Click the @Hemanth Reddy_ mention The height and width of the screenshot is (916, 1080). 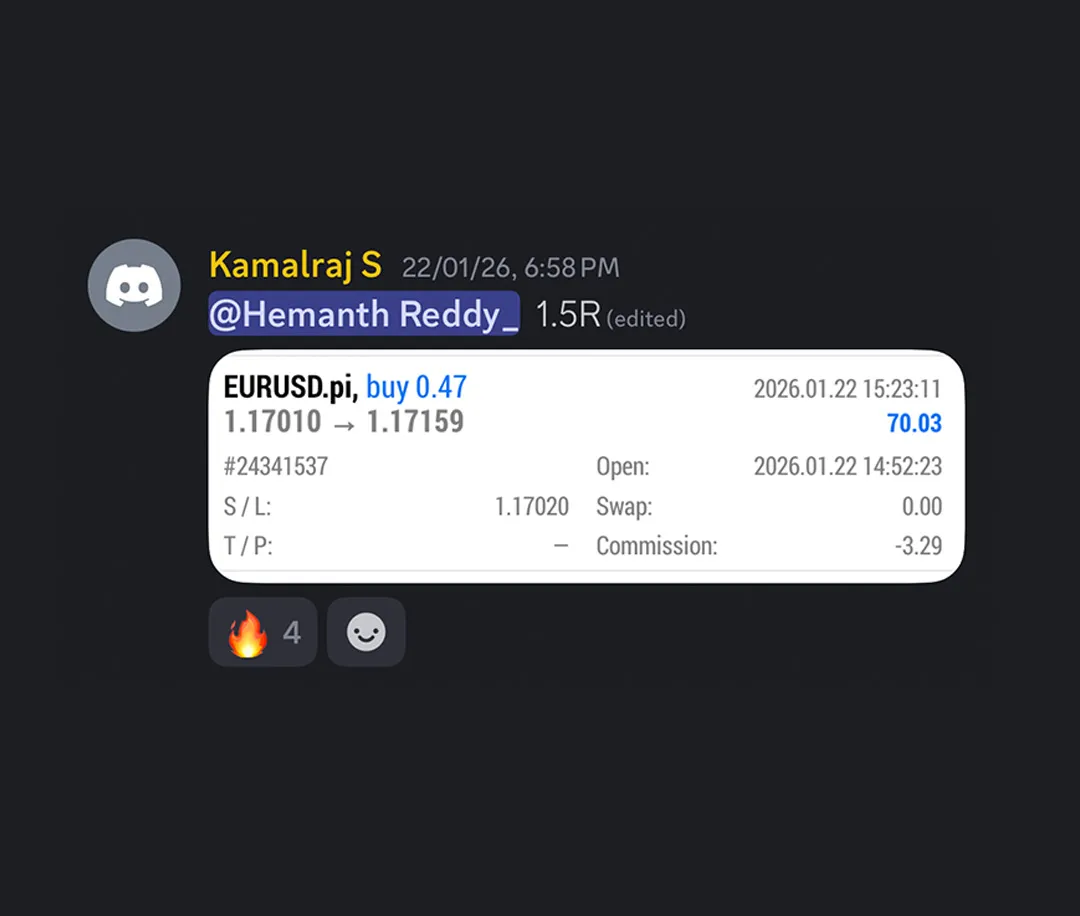[364, 313]
